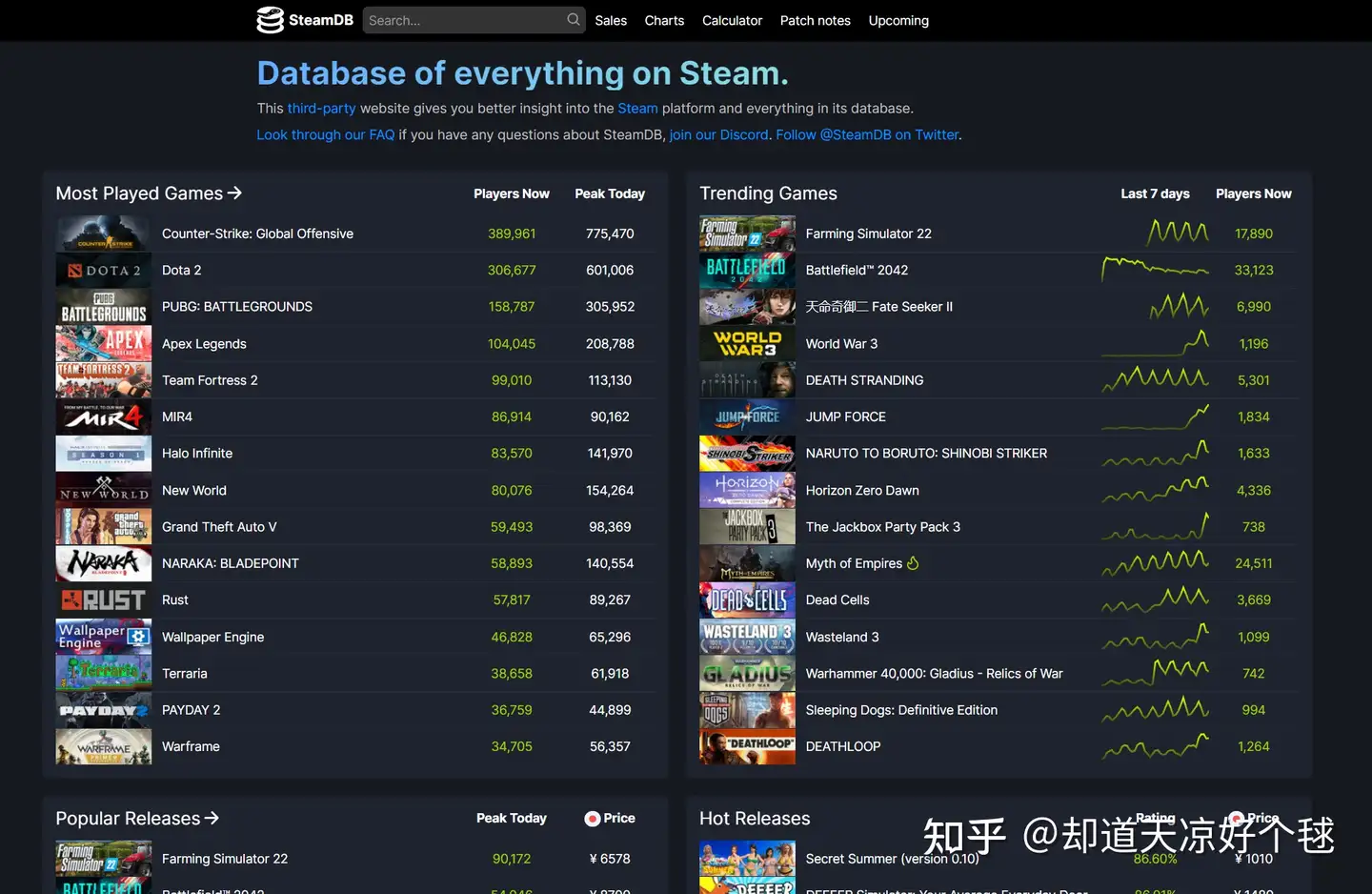Screen dimensions: 1372x894
Task: Open the Charts menu item
Action: pyautogui.click(x=664, y=20)
